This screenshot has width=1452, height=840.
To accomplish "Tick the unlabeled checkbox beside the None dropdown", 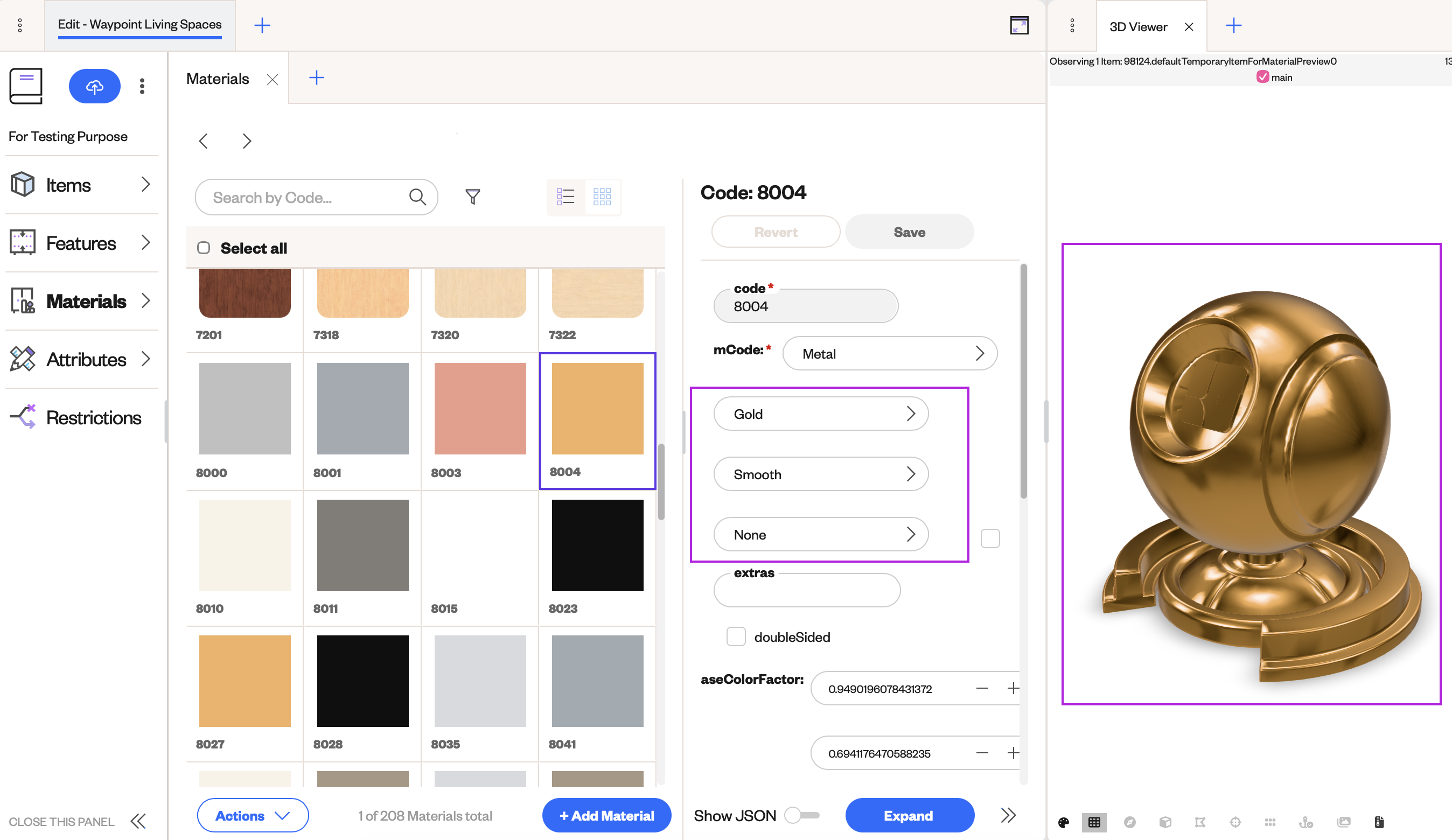I will pos(990,538).
